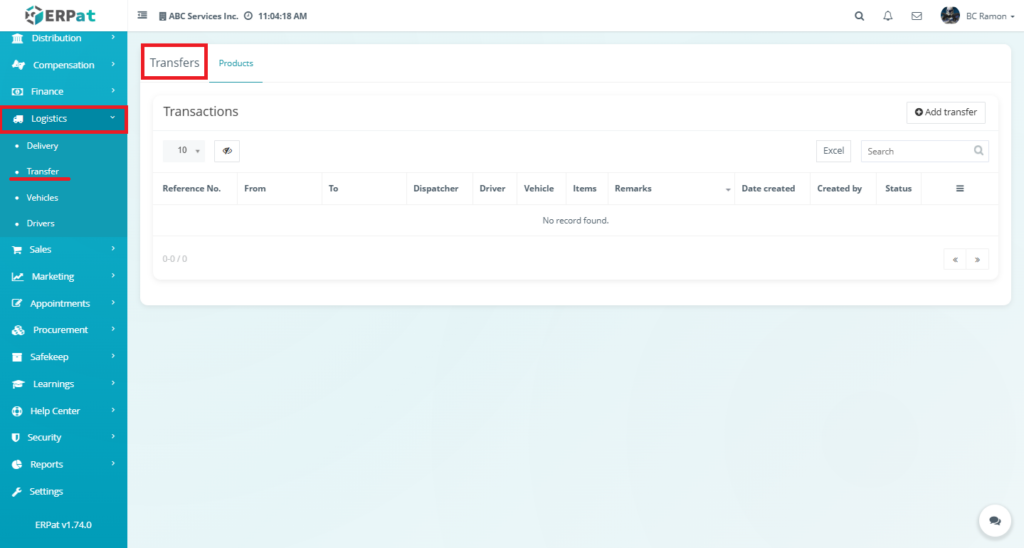Open the BC Ramon user menu
Viewport: 1024px width, 548px height.
[x=977, y=16]
